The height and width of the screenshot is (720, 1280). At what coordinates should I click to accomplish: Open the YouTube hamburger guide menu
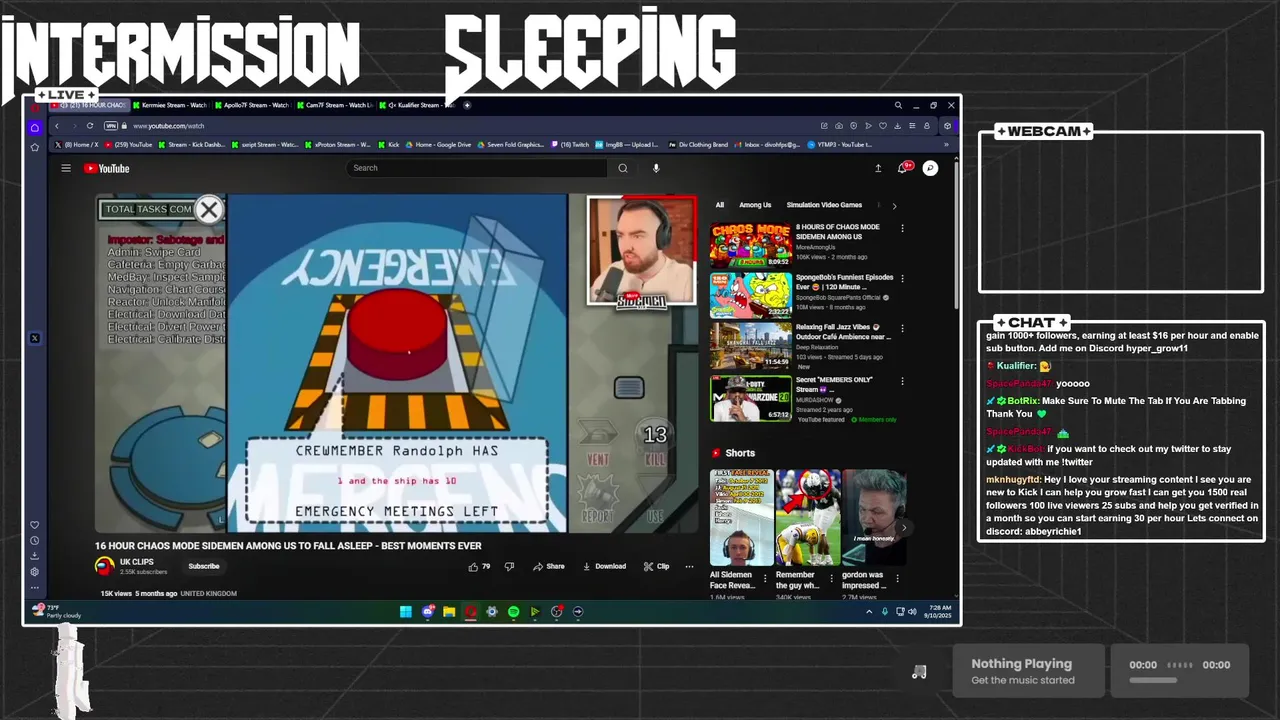[66, 168]
